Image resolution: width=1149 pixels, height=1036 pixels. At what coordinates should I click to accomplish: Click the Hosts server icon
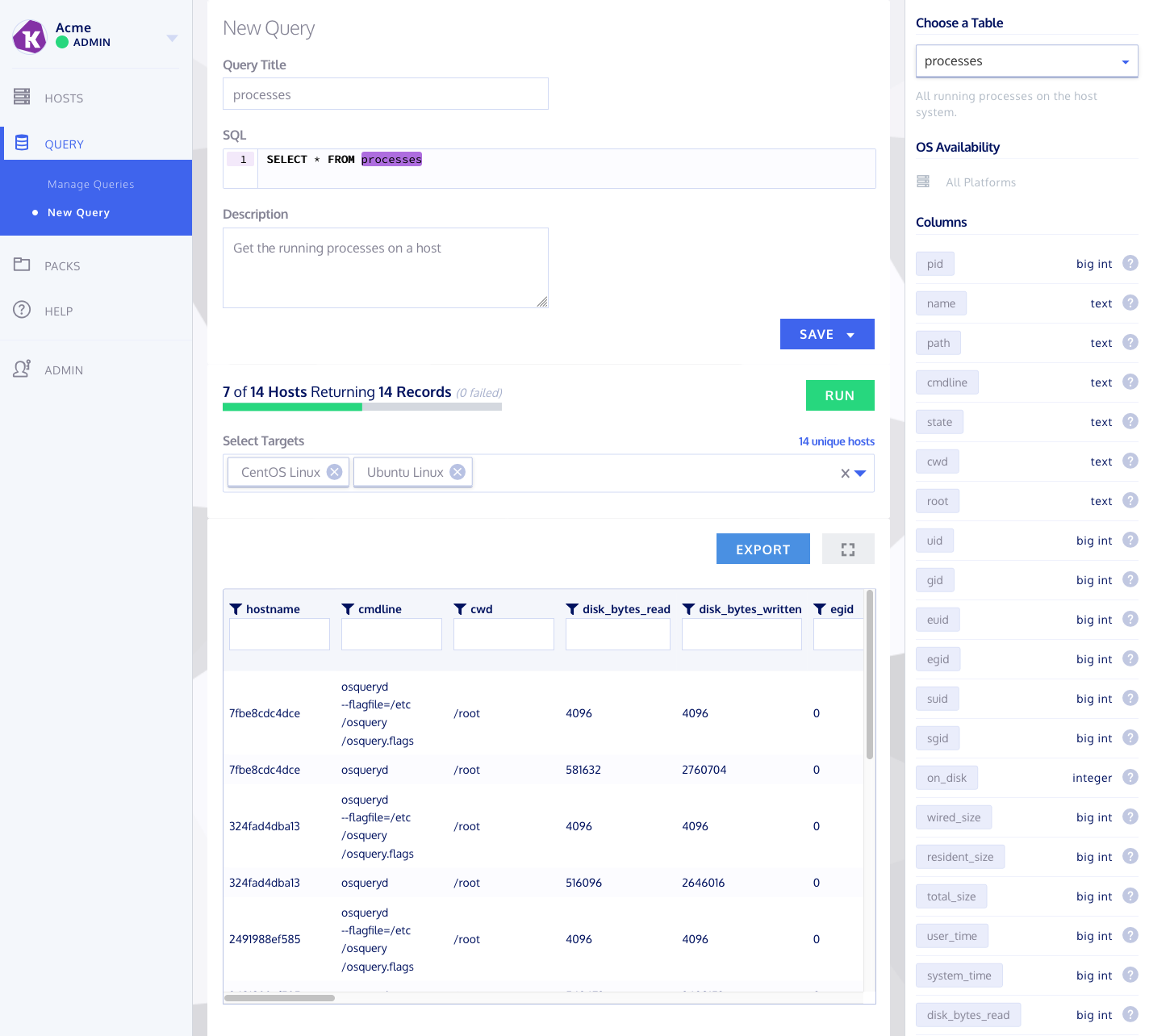coord(22,97)
